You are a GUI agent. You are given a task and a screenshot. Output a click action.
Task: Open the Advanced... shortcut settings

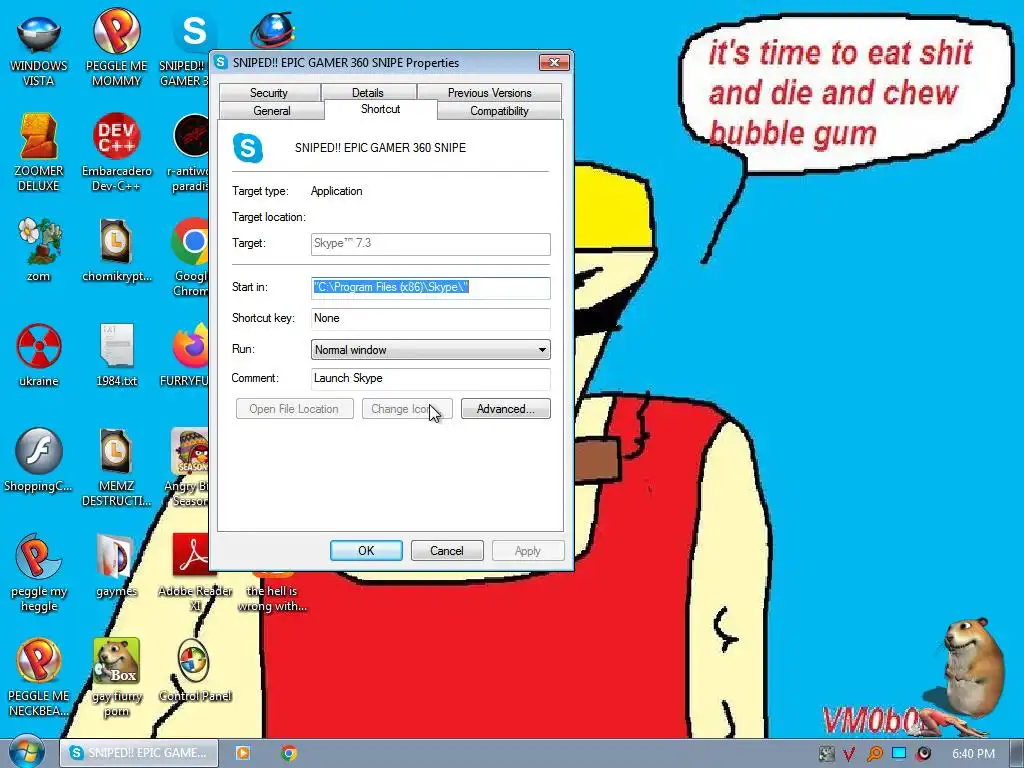pos(505,409)
